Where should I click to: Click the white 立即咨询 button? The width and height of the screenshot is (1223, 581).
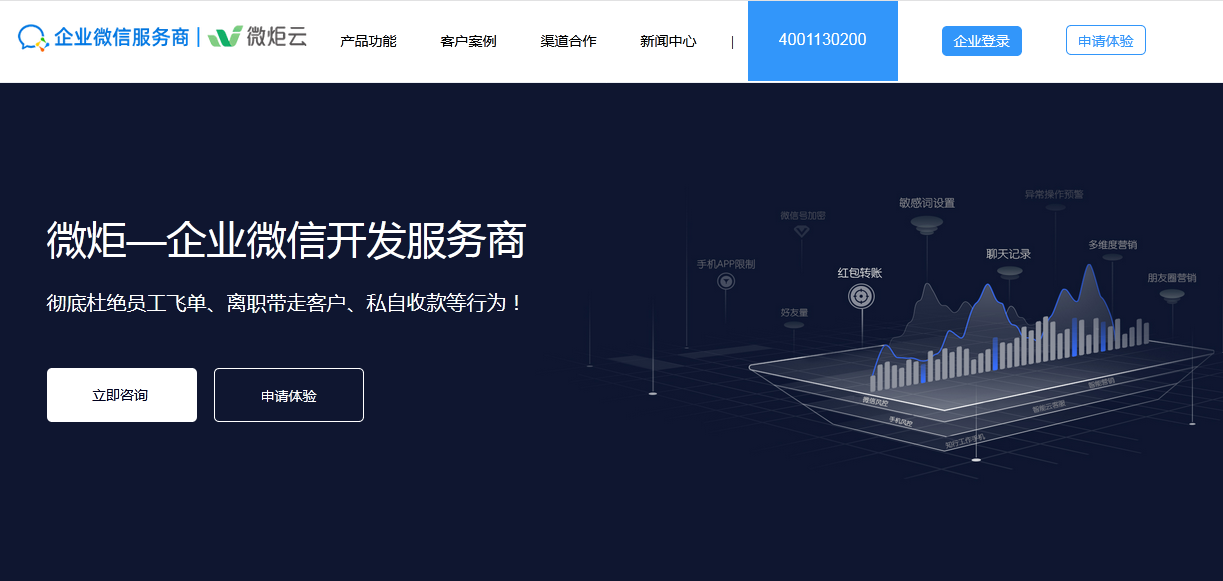pyautogui.click(x=122, y=395)
